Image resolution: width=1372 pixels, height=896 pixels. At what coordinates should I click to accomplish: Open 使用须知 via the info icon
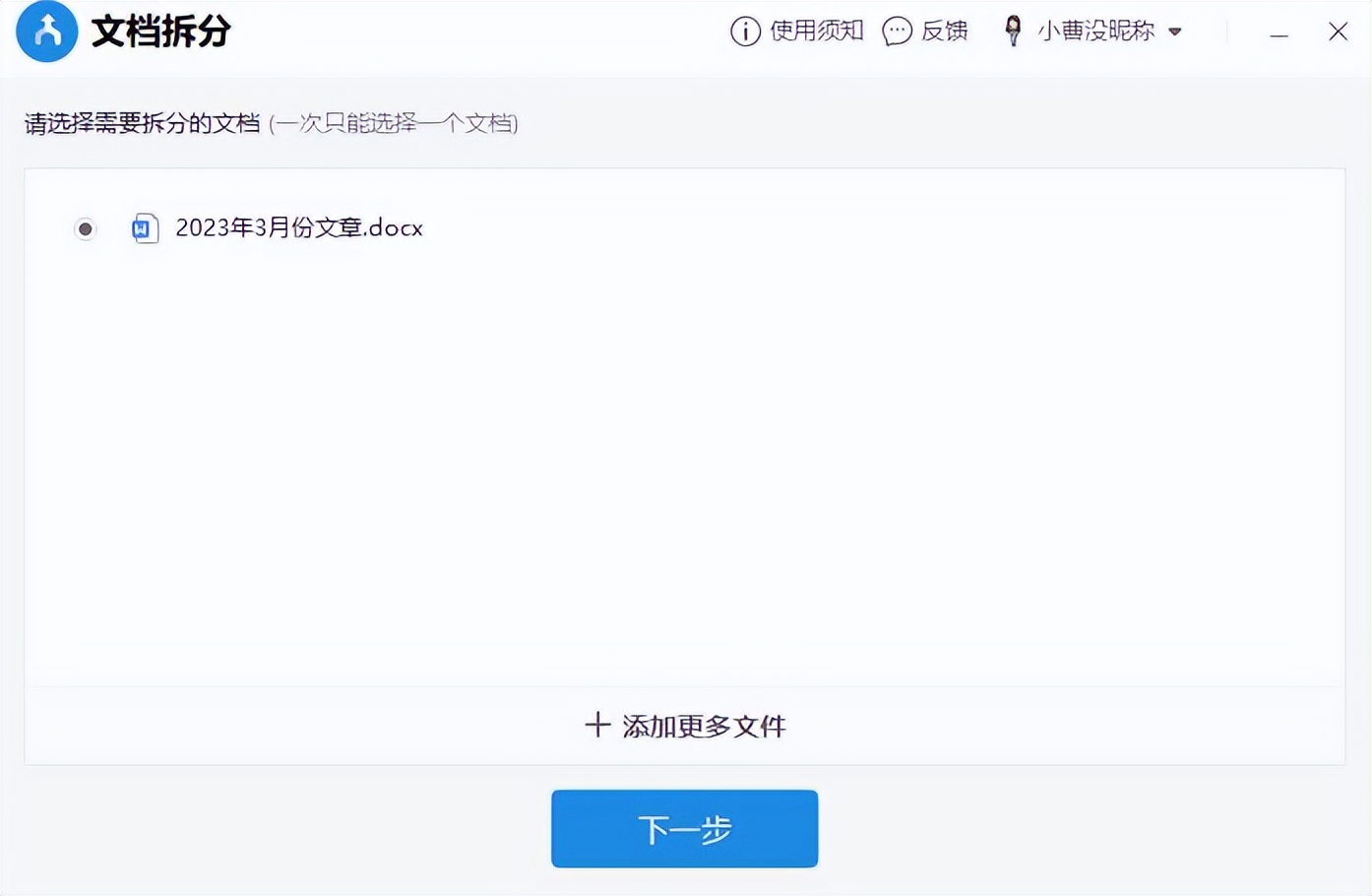tap(745, 31)
